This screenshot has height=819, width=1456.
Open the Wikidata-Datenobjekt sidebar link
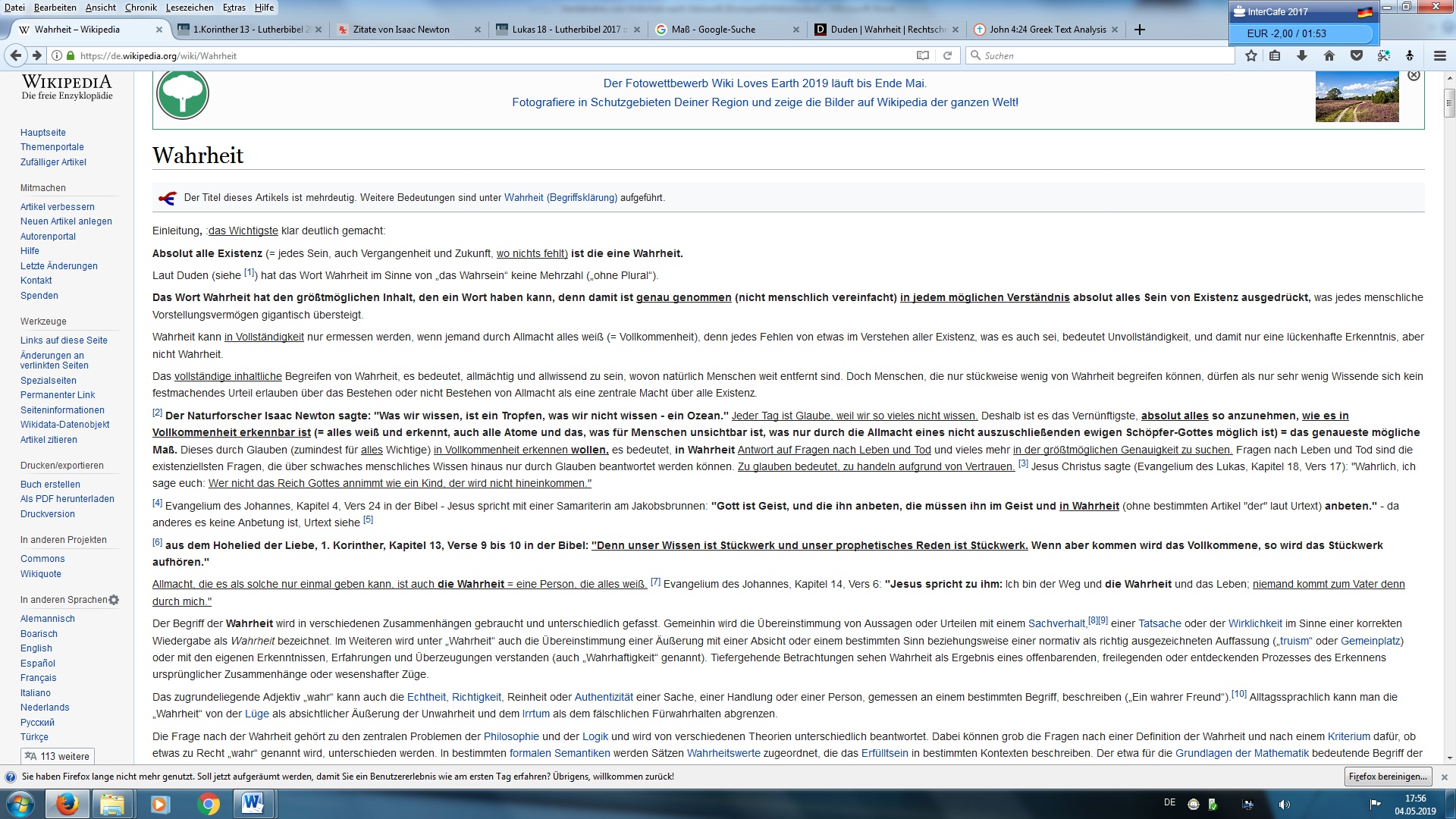[64, 425]
